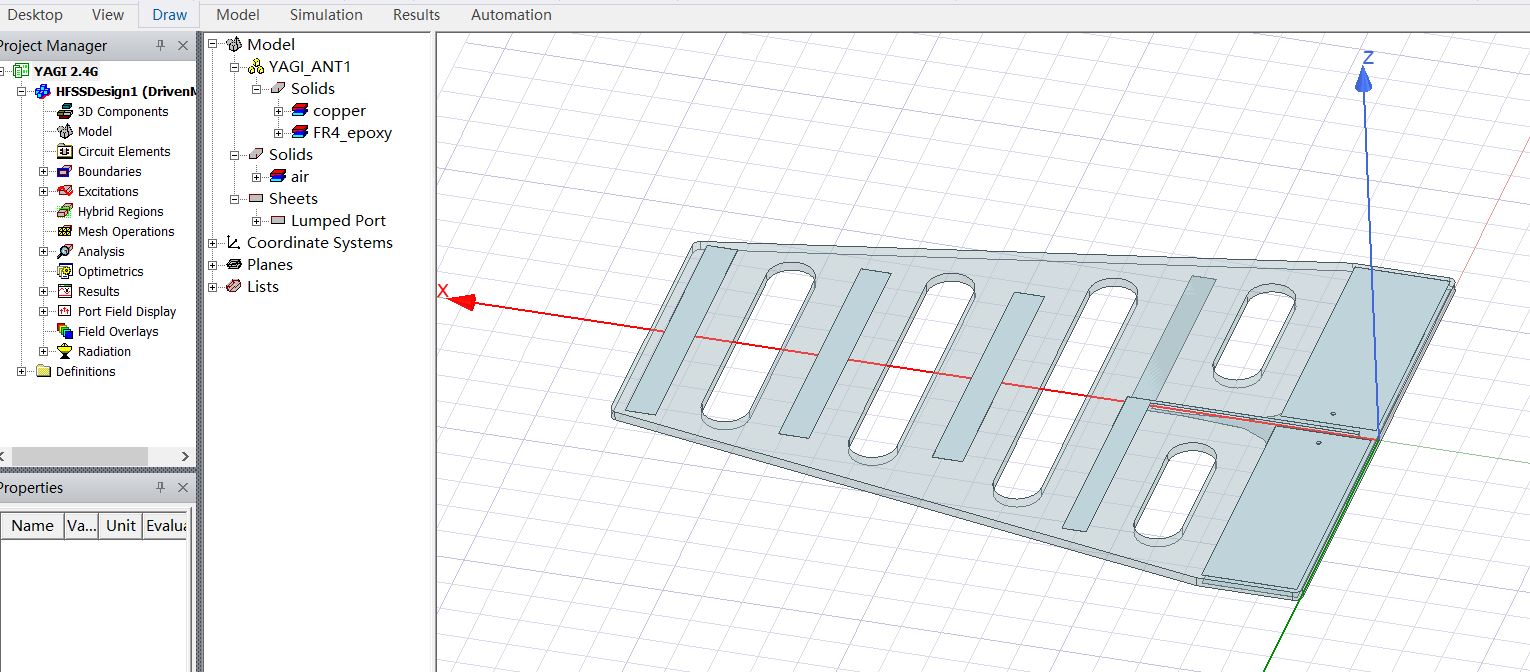Expand the Definitions folder
The image size is (1530, 672).
coord(22,371)
